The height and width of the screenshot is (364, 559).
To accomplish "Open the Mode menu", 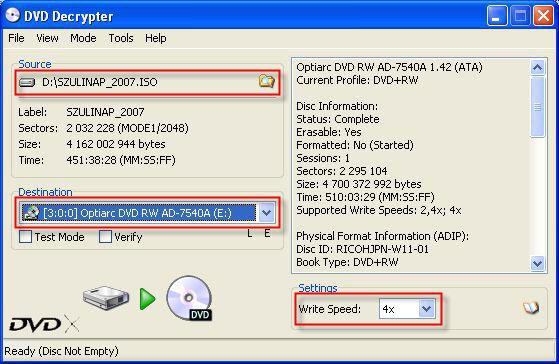I will [x=83, y=38].
